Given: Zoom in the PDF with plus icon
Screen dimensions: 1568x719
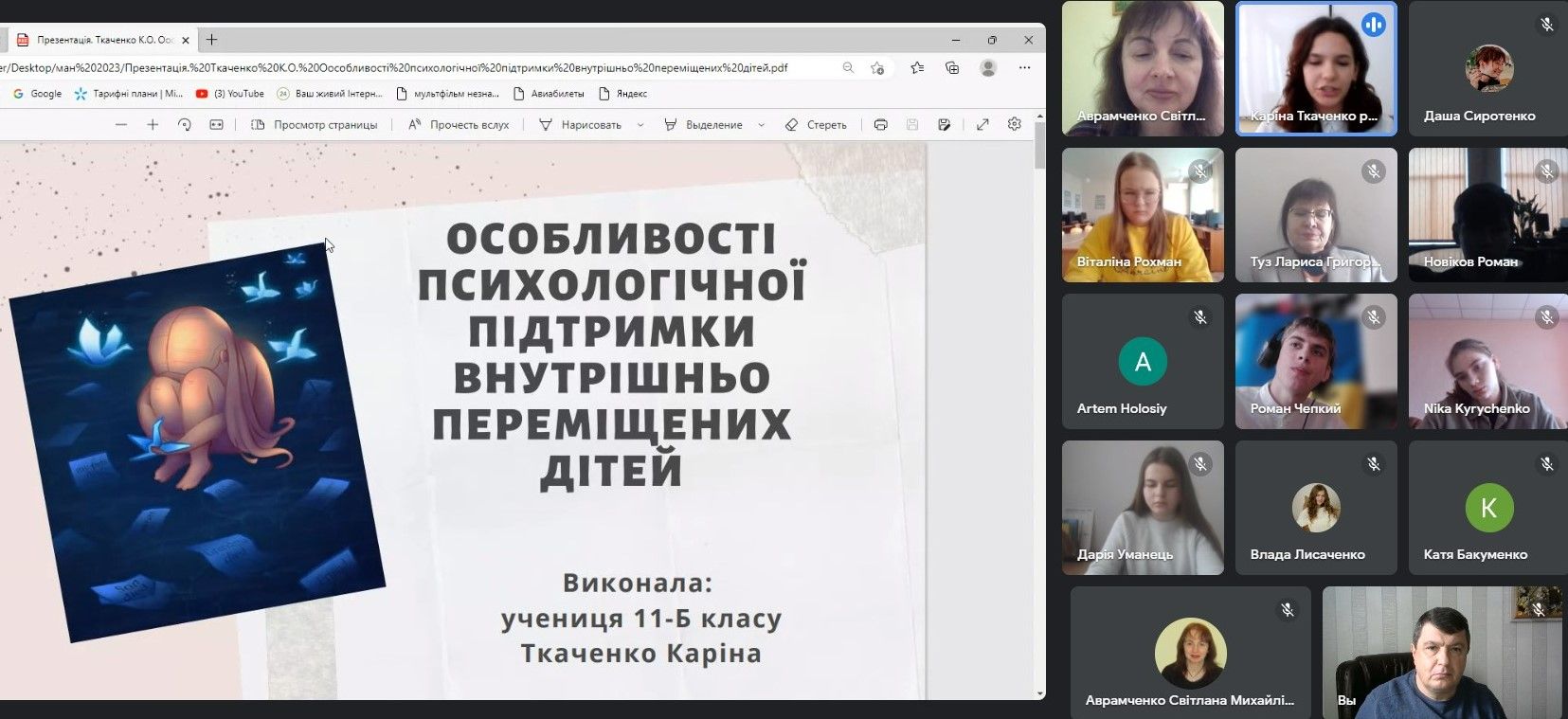Looking at the screenshot, I should click(153, 124).
